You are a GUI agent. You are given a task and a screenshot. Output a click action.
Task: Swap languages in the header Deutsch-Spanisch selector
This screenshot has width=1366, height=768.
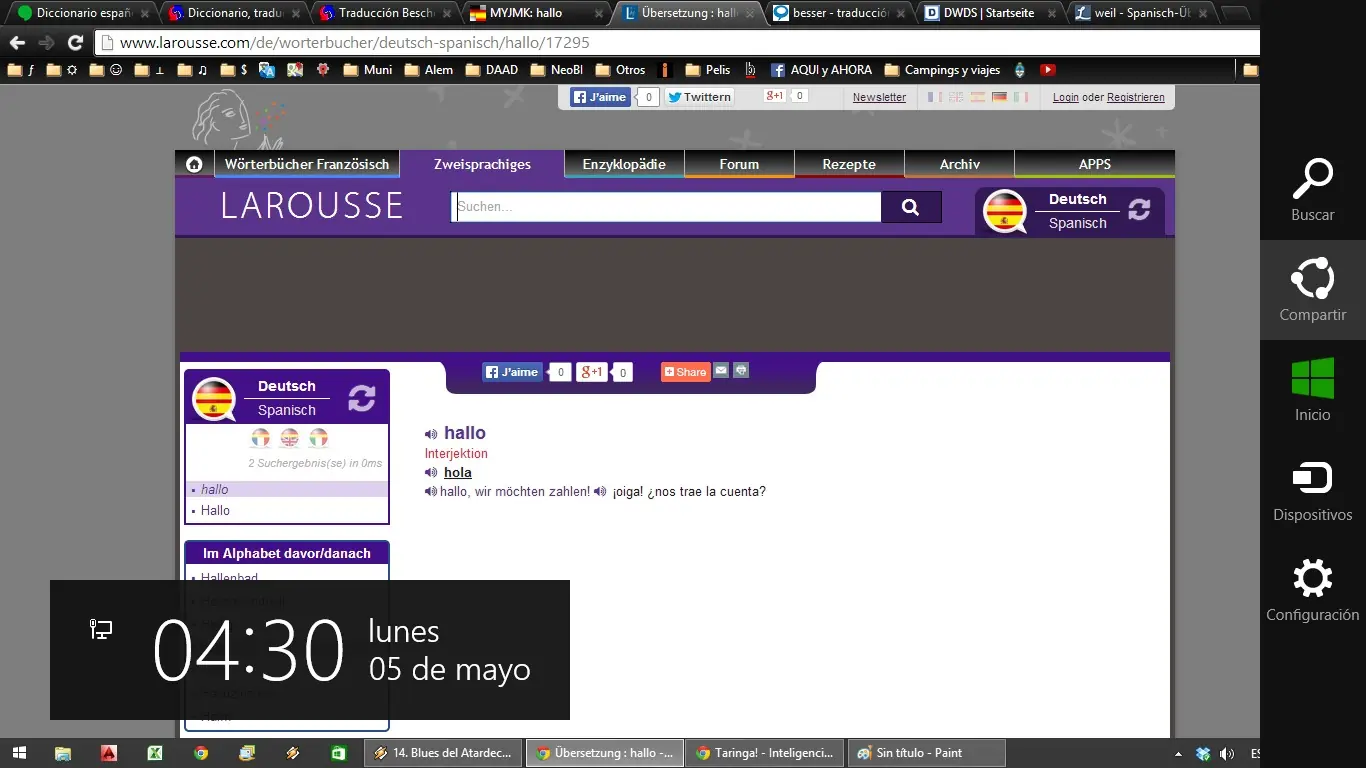[1139, 210]
